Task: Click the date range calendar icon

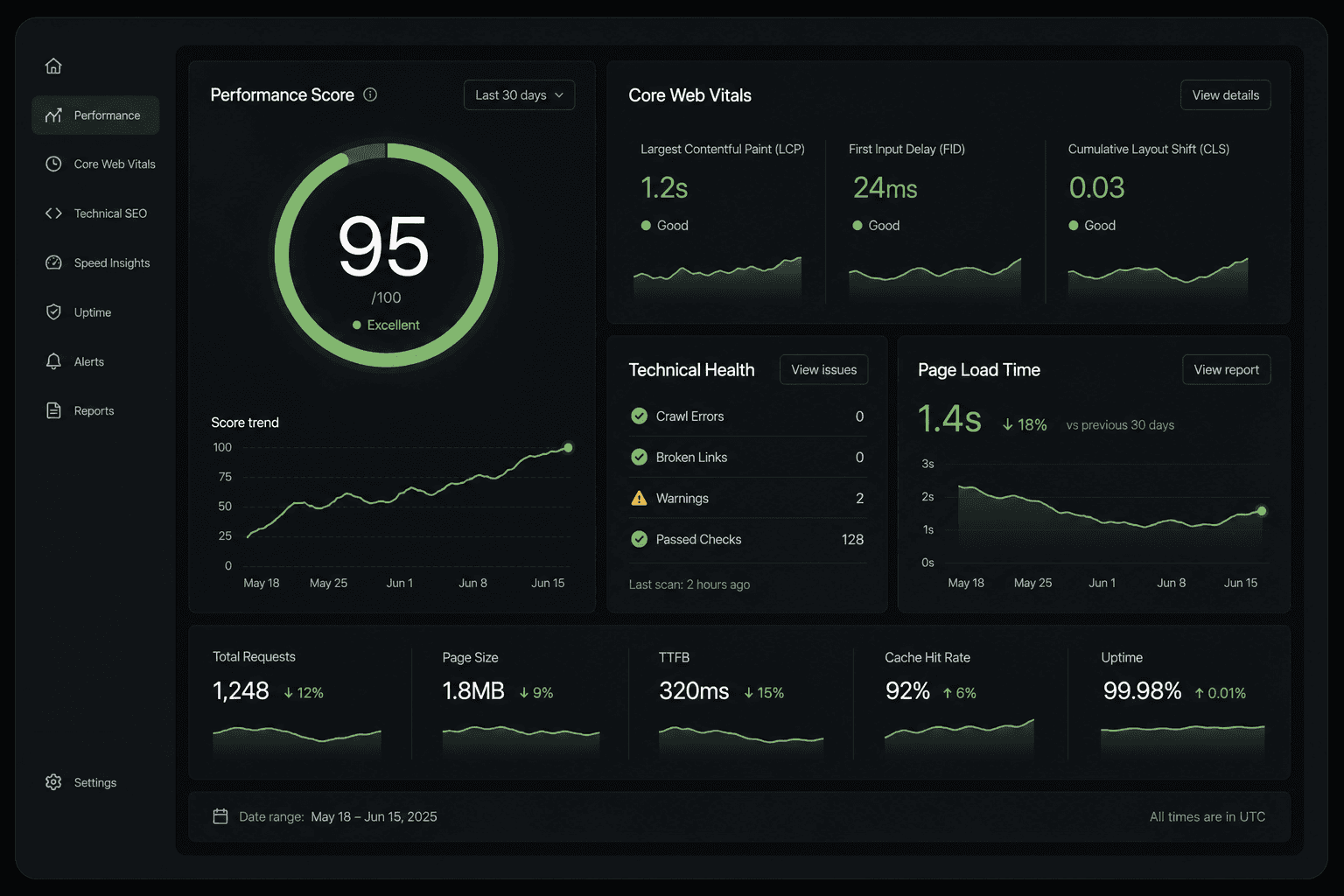Action: [x=220, y=816]
